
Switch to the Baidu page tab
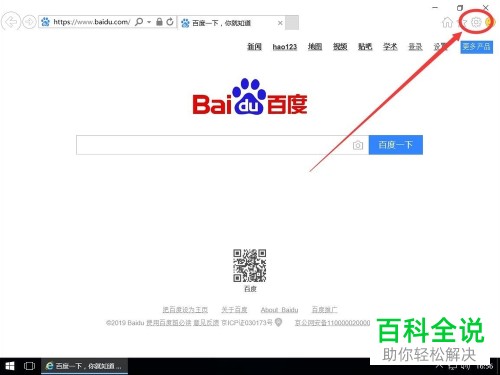click(232, 23)
